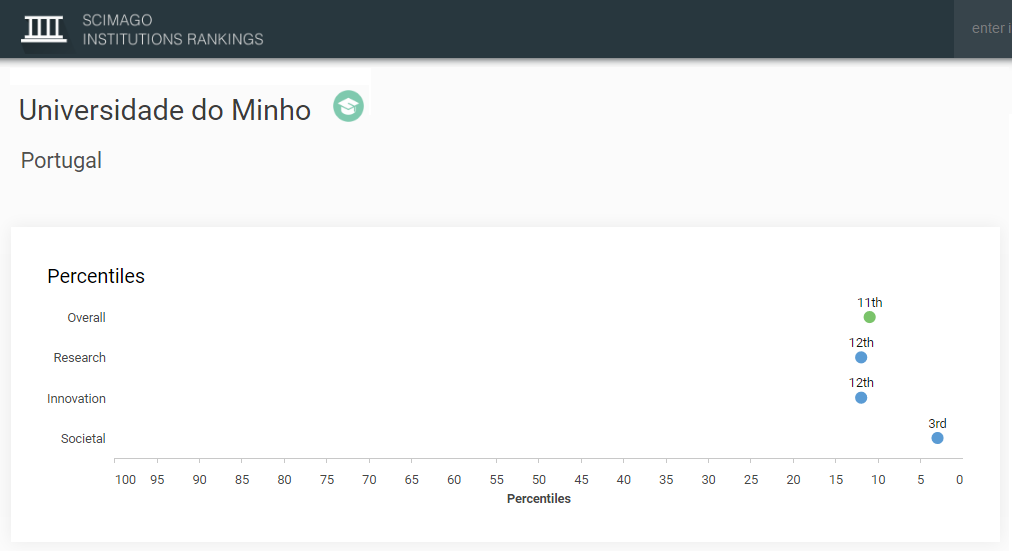Select the Societal 3rd percentile dot

click(937, 438)
